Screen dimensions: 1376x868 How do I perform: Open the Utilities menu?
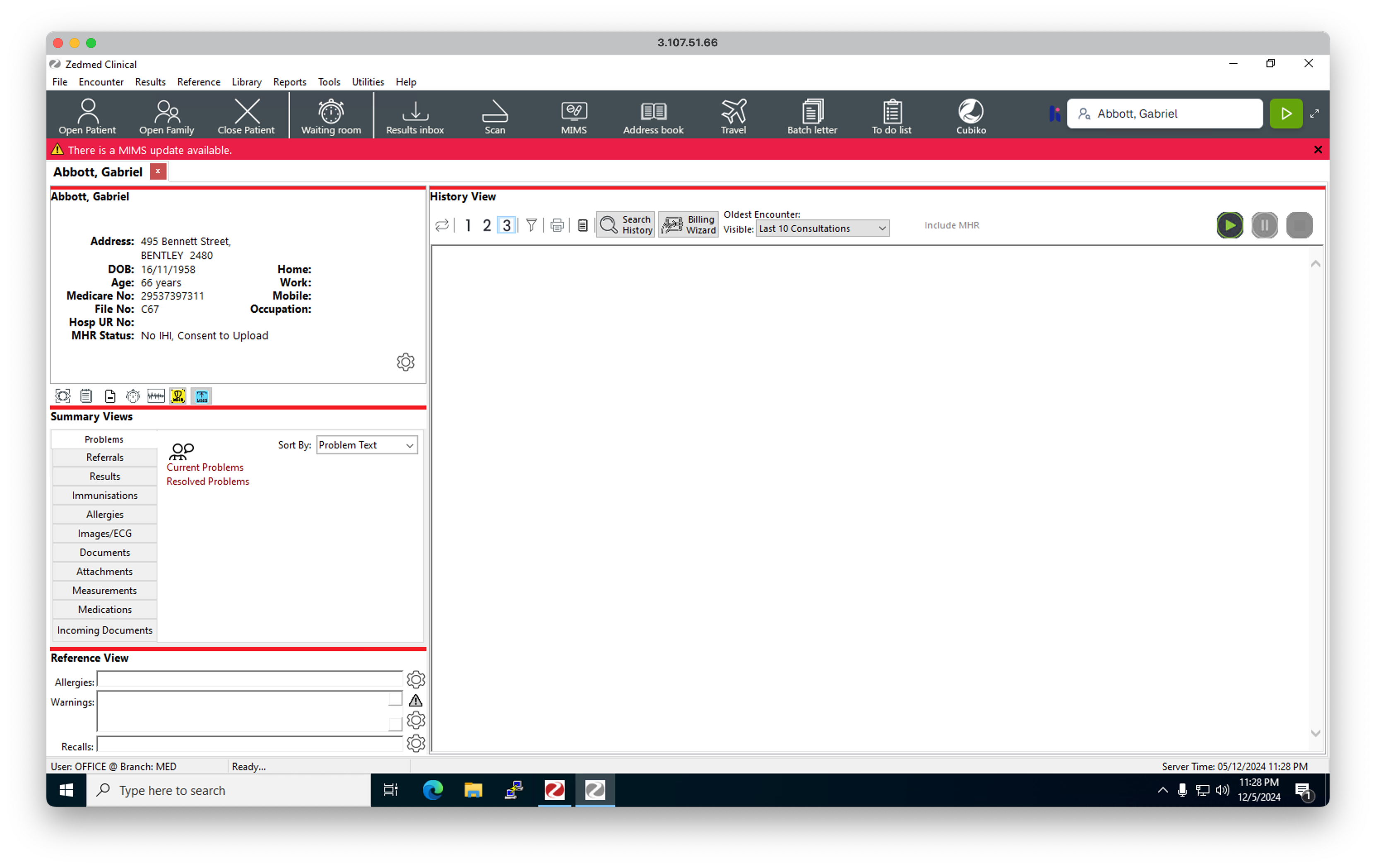tap(368, 82)
